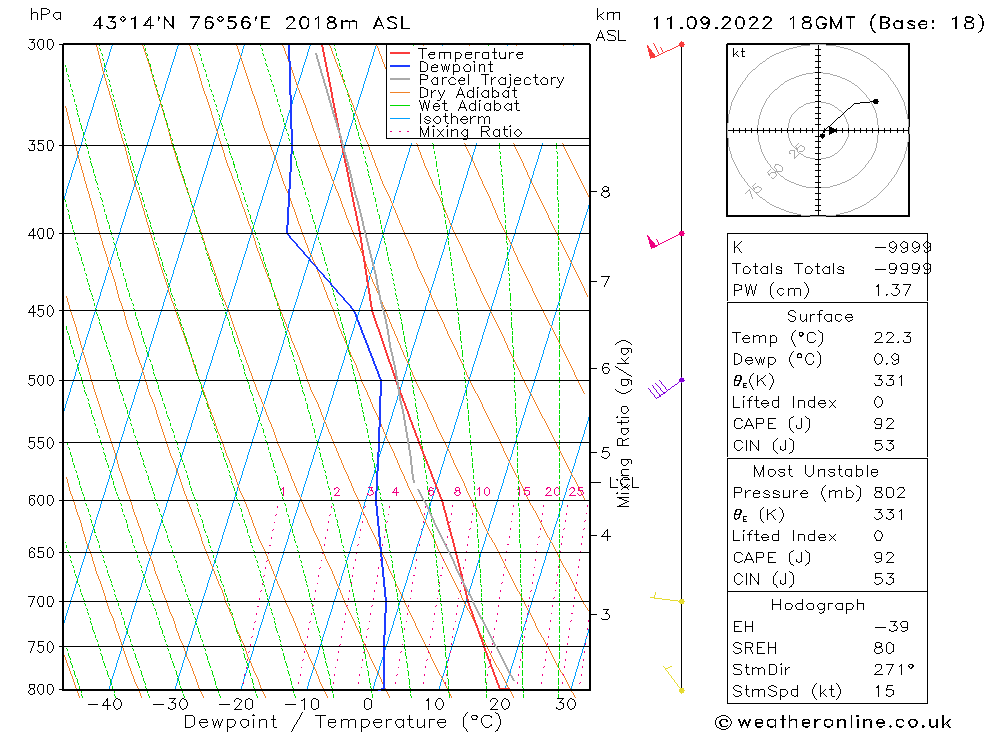Viewport: 1000px width, 733px height.
Task: Click the 700 pressure level label
Action: pos(41,602)
